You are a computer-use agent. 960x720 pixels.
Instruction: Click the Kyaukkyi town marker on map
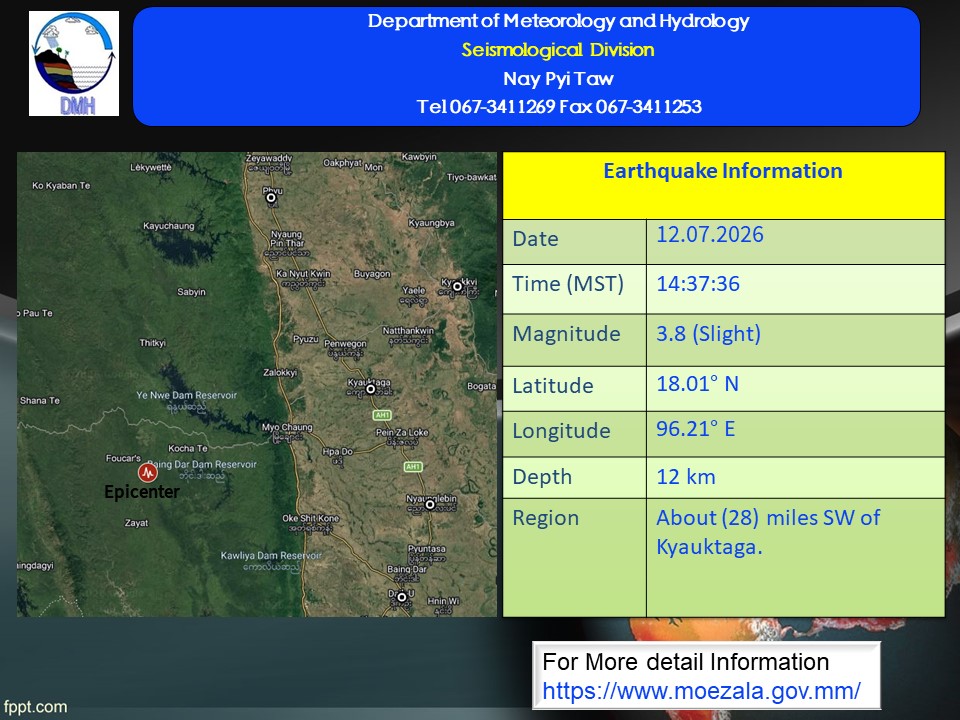457,286
